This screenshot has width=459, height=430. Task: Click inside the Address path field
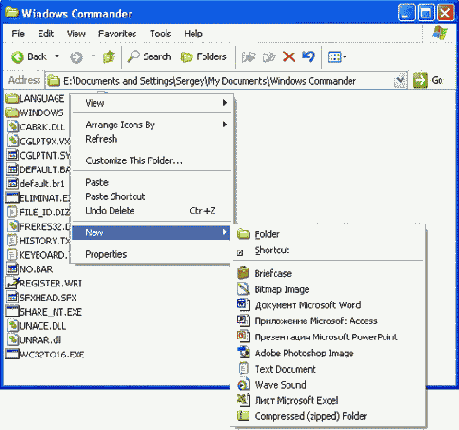tap(220, 81)
